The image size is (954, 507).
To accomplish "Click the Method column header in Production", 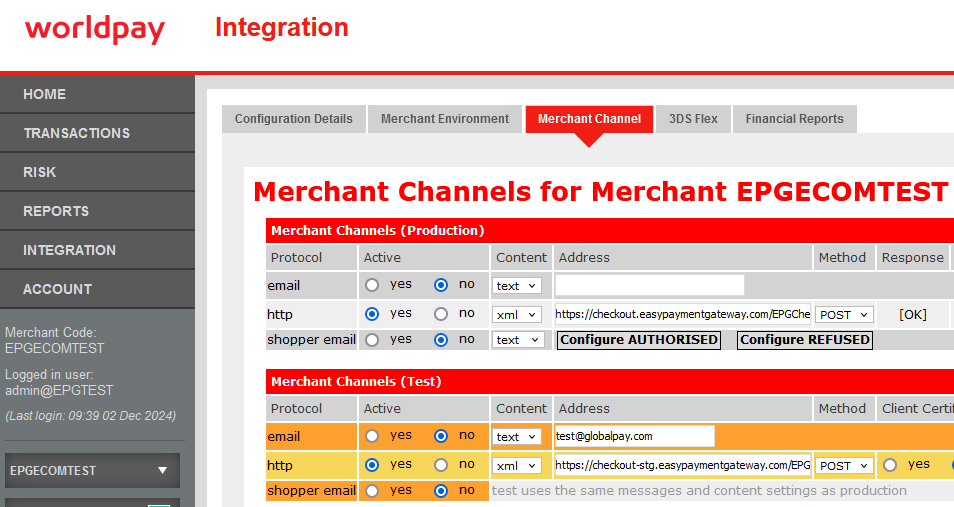I will (x=842, y=257).
